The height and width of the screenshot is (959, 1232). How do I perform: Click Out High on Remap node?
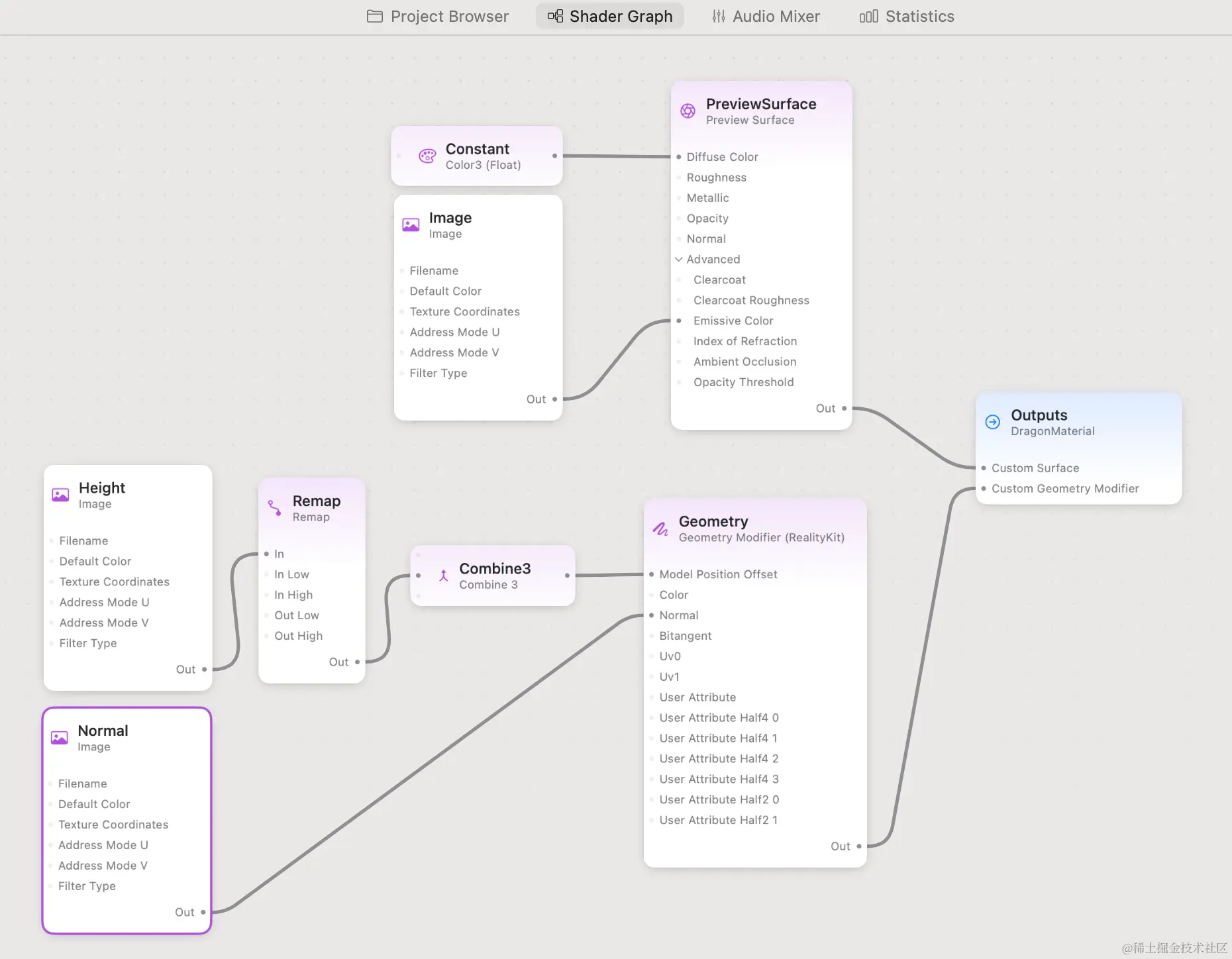298,636
